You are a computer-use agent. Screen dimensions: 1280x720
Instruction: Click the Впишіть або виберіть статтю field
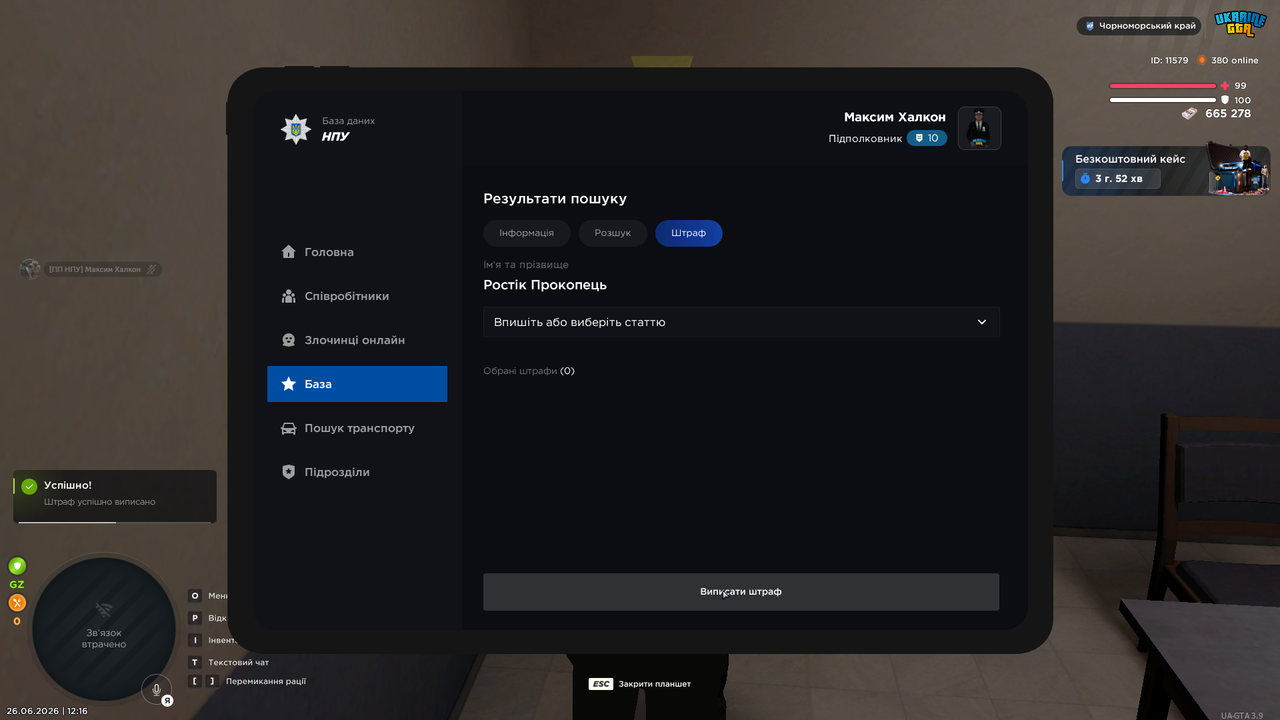(741, 322)
